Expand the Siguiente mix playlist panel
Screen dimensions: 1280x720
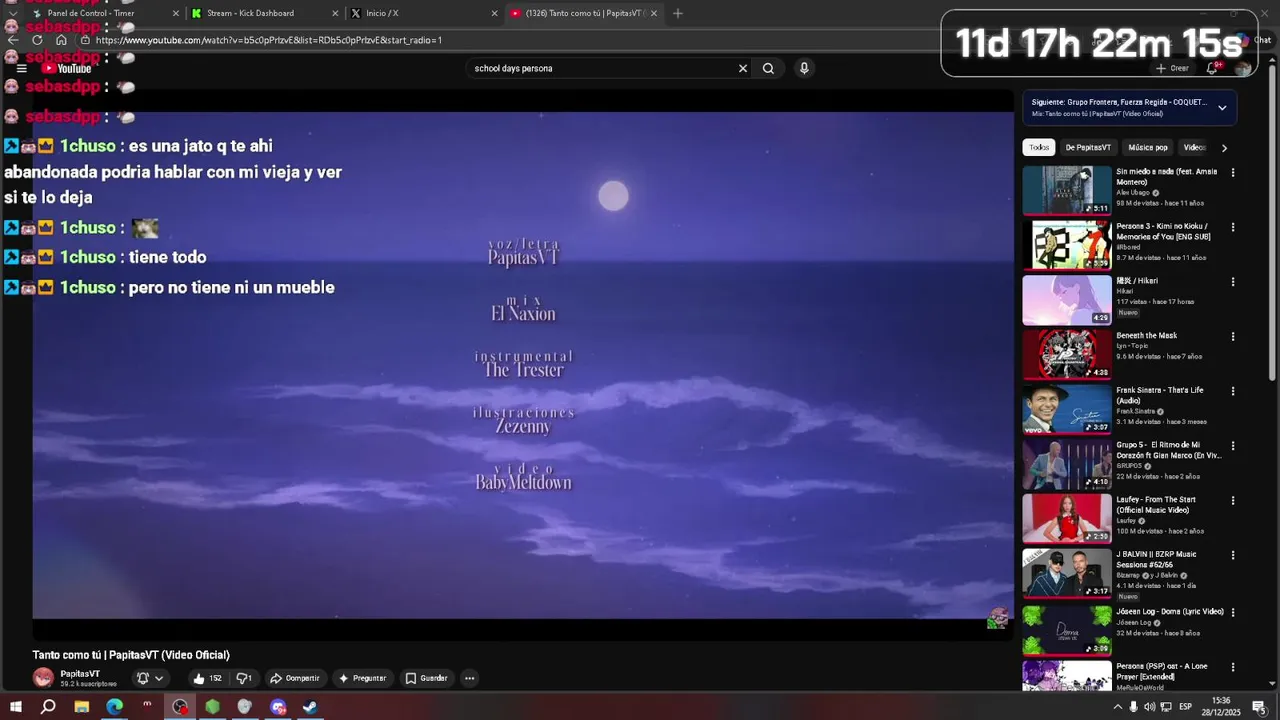click(x=1222, y=107)
